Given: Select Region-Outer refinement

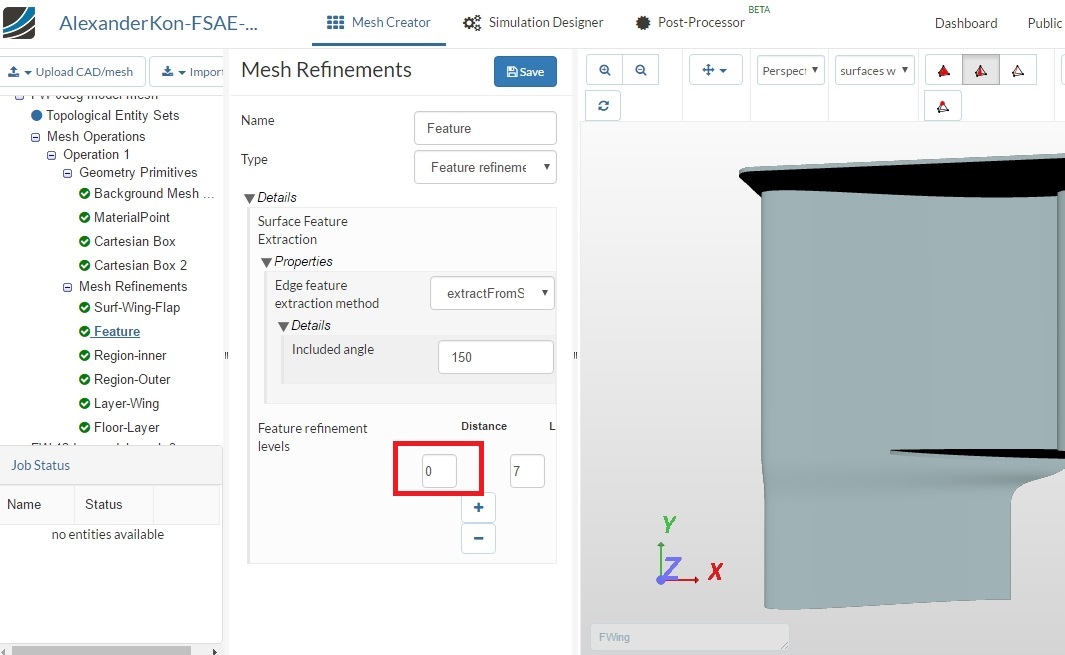Looking at the screenshot, I should click(132, 379).
